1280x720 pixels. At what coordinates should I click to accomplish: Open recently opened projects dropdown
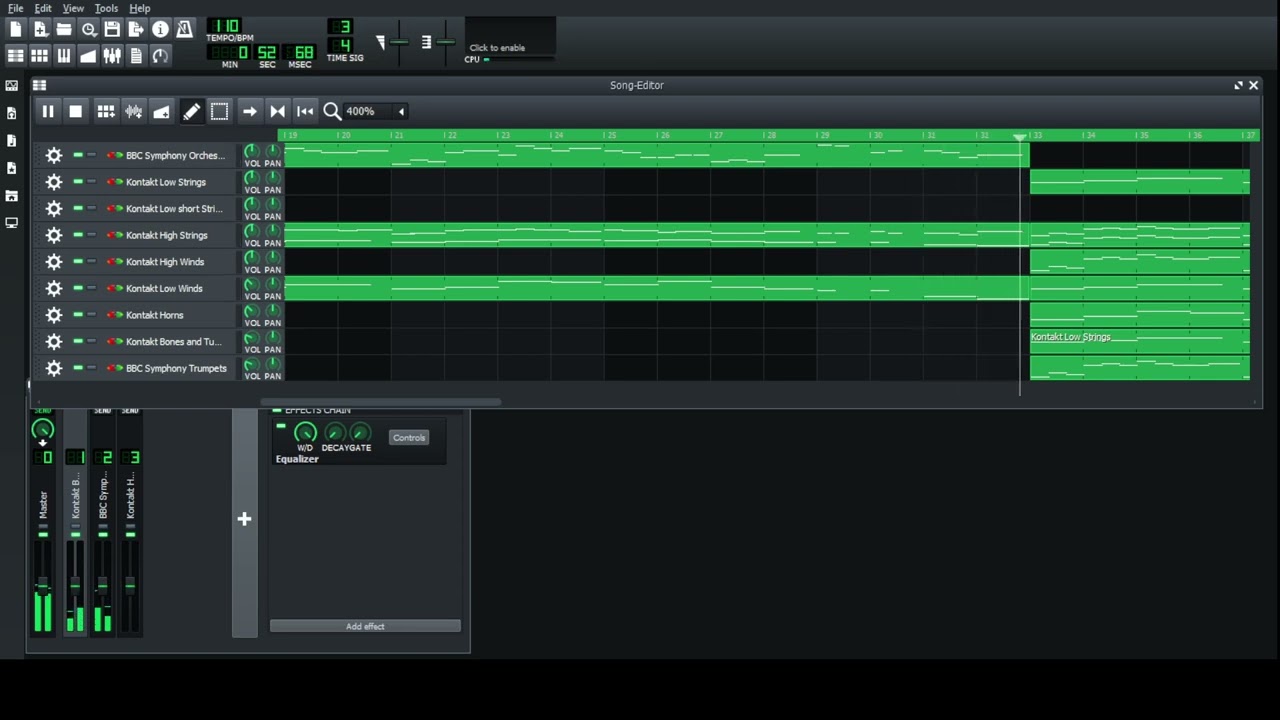tap(88, 30)
